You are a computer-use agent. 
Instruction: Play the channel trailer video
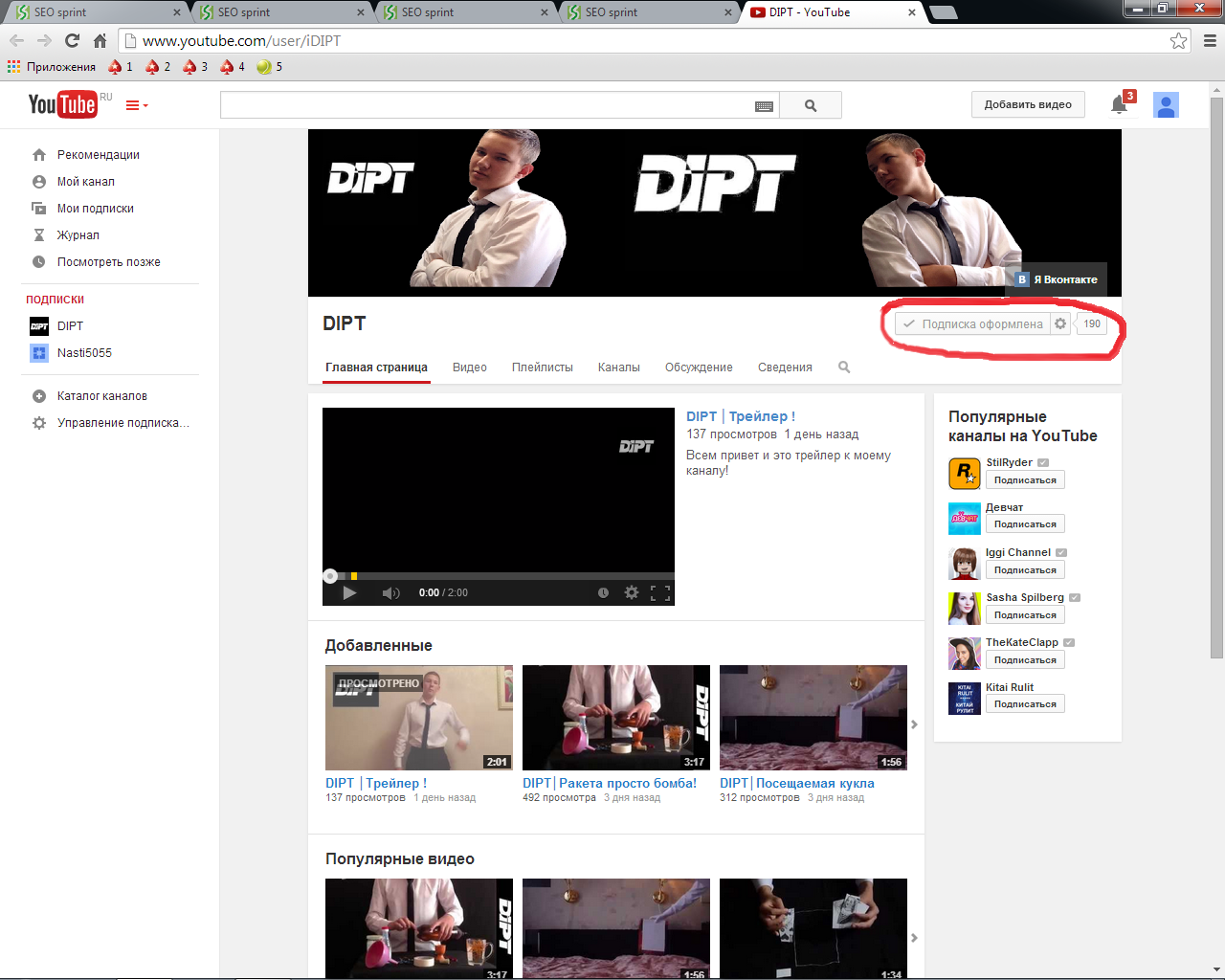click(x=349, y=592)
